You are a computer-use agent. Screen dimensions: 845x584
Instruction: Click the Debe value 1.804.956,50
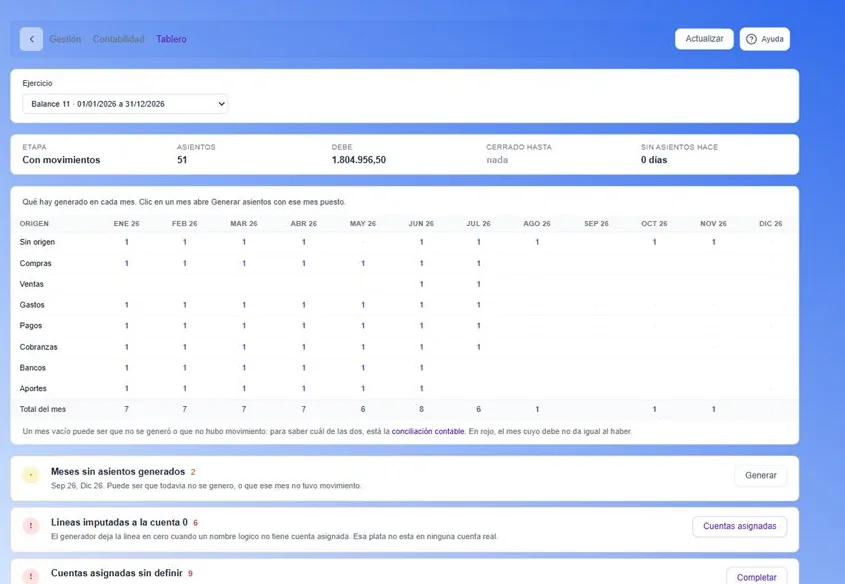[x=359, y=160]
